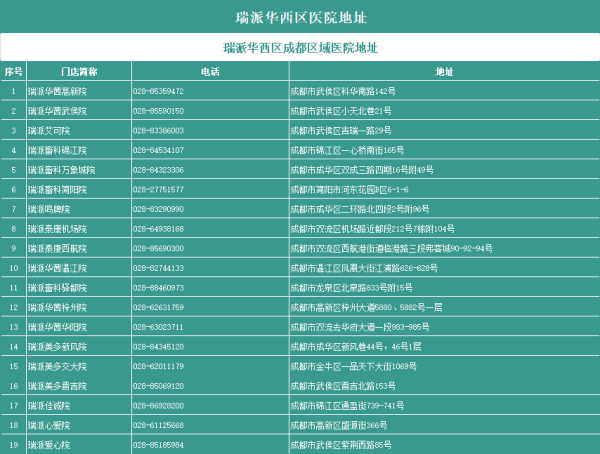Viewport: 600px width, 454px height.
Task: Select phone number 028-62011179
Action: 158,367
